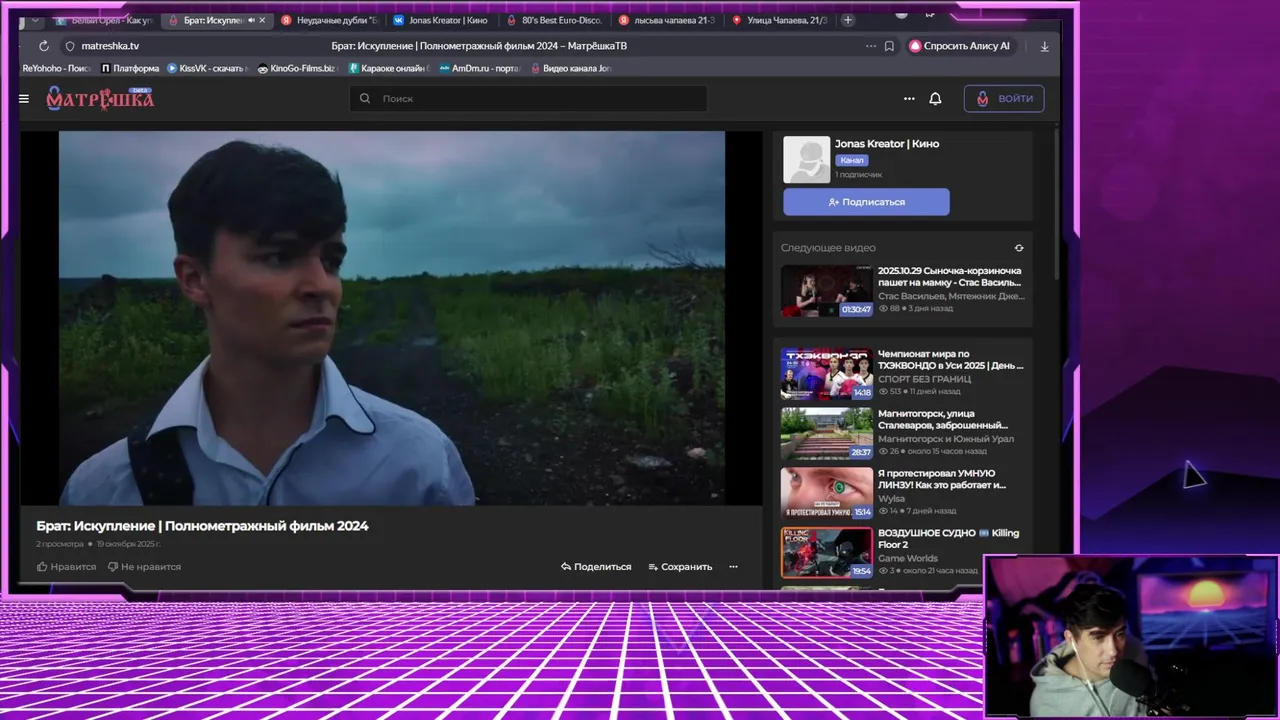Image resolution: width=1280 pixels, height=720 pixels.
Task: Click the video player frame
Action: point(391,318)
